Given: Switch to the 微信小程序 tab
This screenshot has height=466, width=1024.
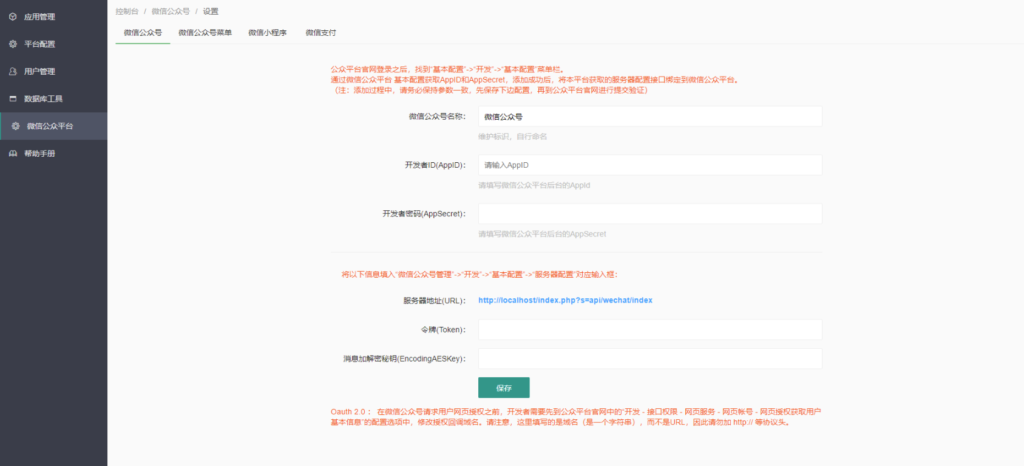Looking at the screenshot, I should click(267, 32).
